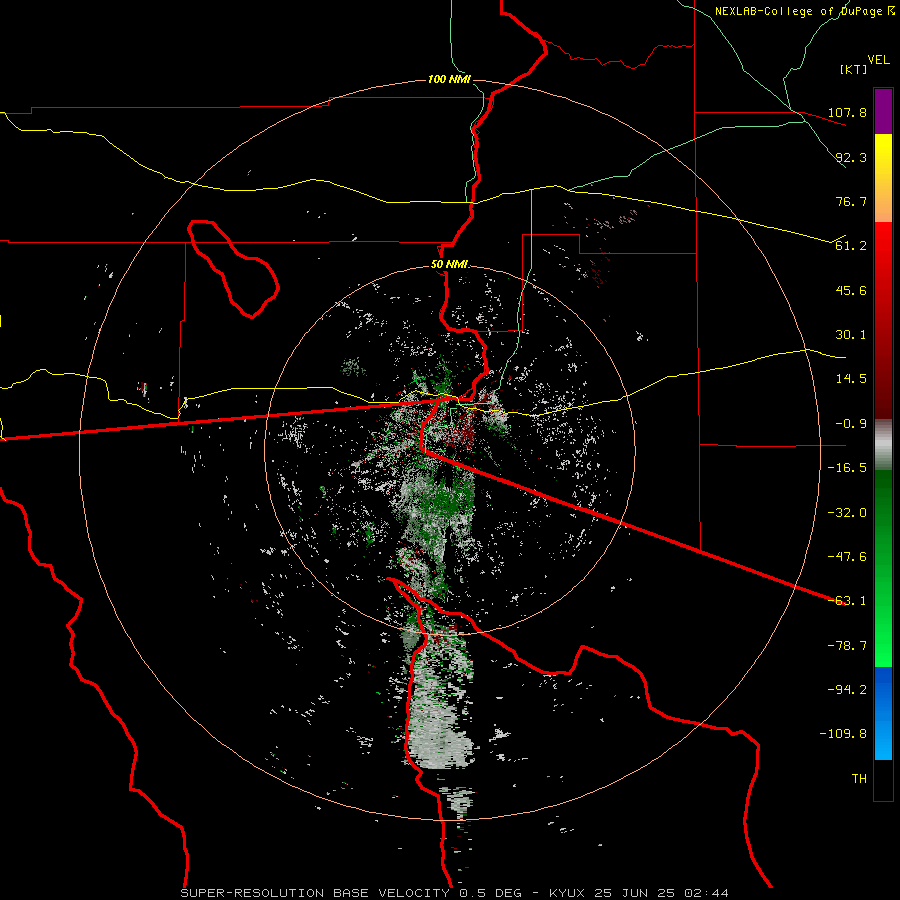
Task: Click the yellow segment of the velocity color bar
Action: (883, 150)
